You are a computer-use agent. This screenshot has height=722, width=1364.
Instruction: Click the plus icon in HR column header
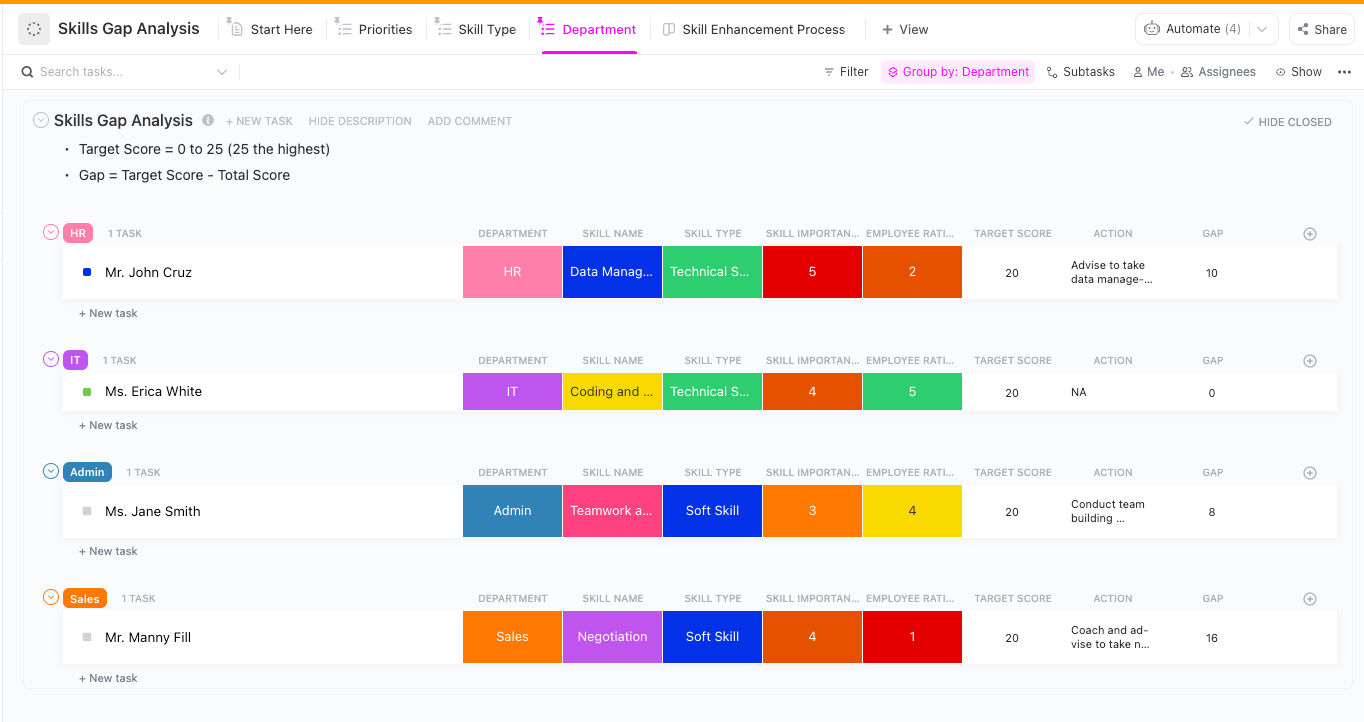(1310, 234)
